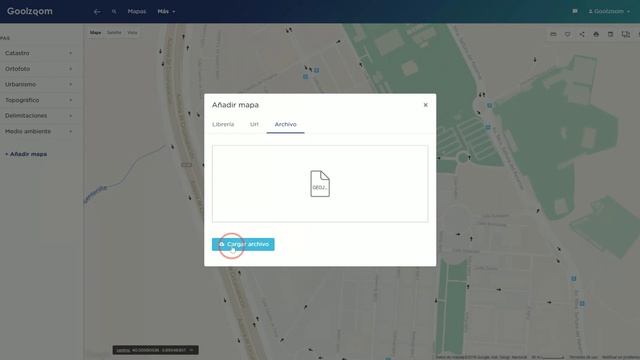This screenshot has height=360, width=640.
Task: Open search with the magnifier icon
Action: (114, 11)
